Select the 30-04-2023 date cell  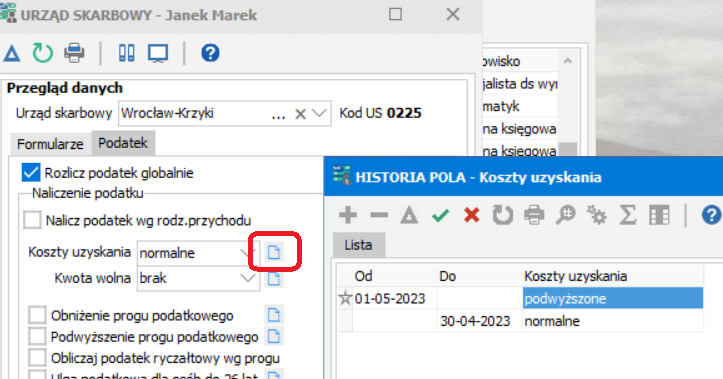point(480,321)
